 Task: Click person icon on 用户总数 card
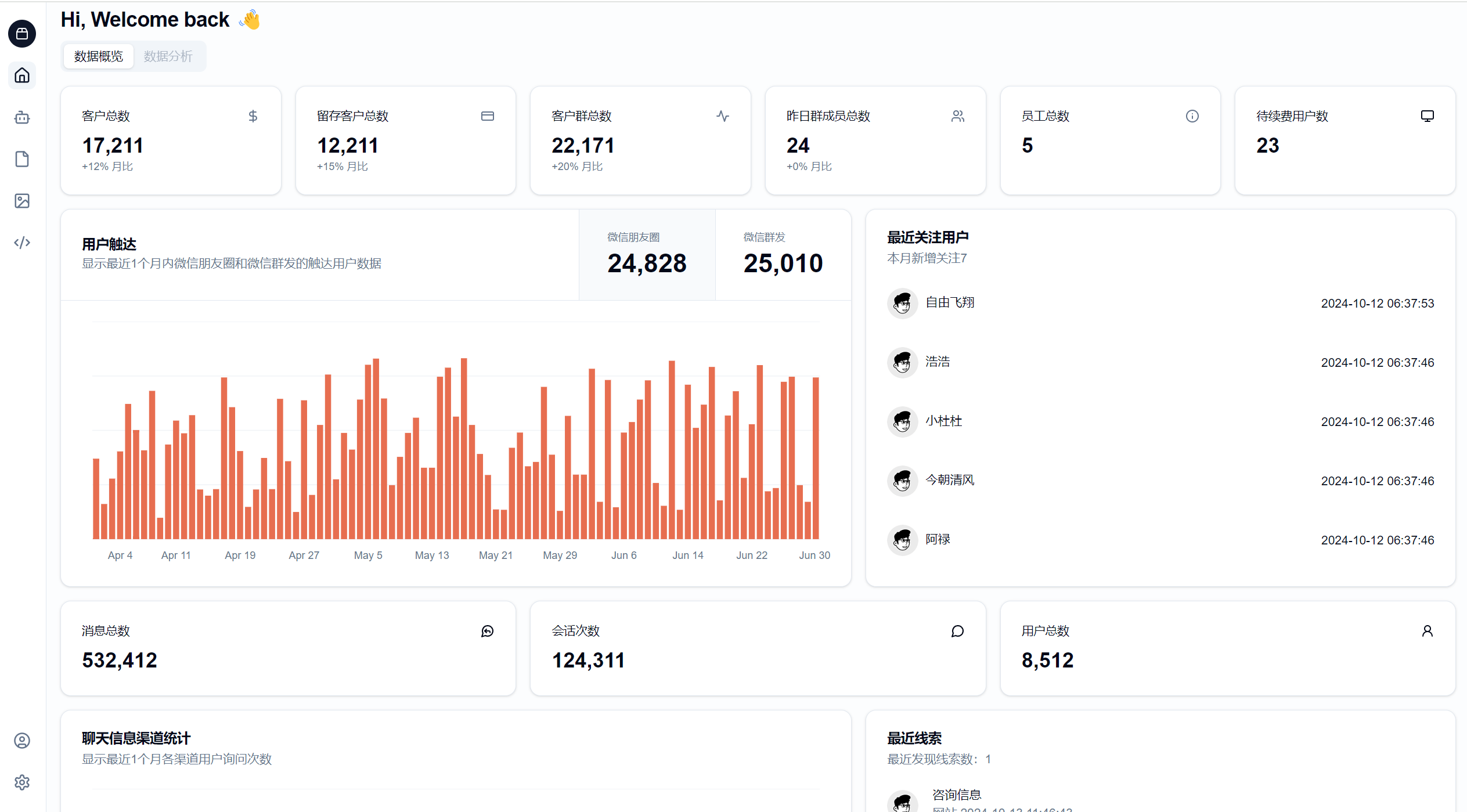point(1428,631)
